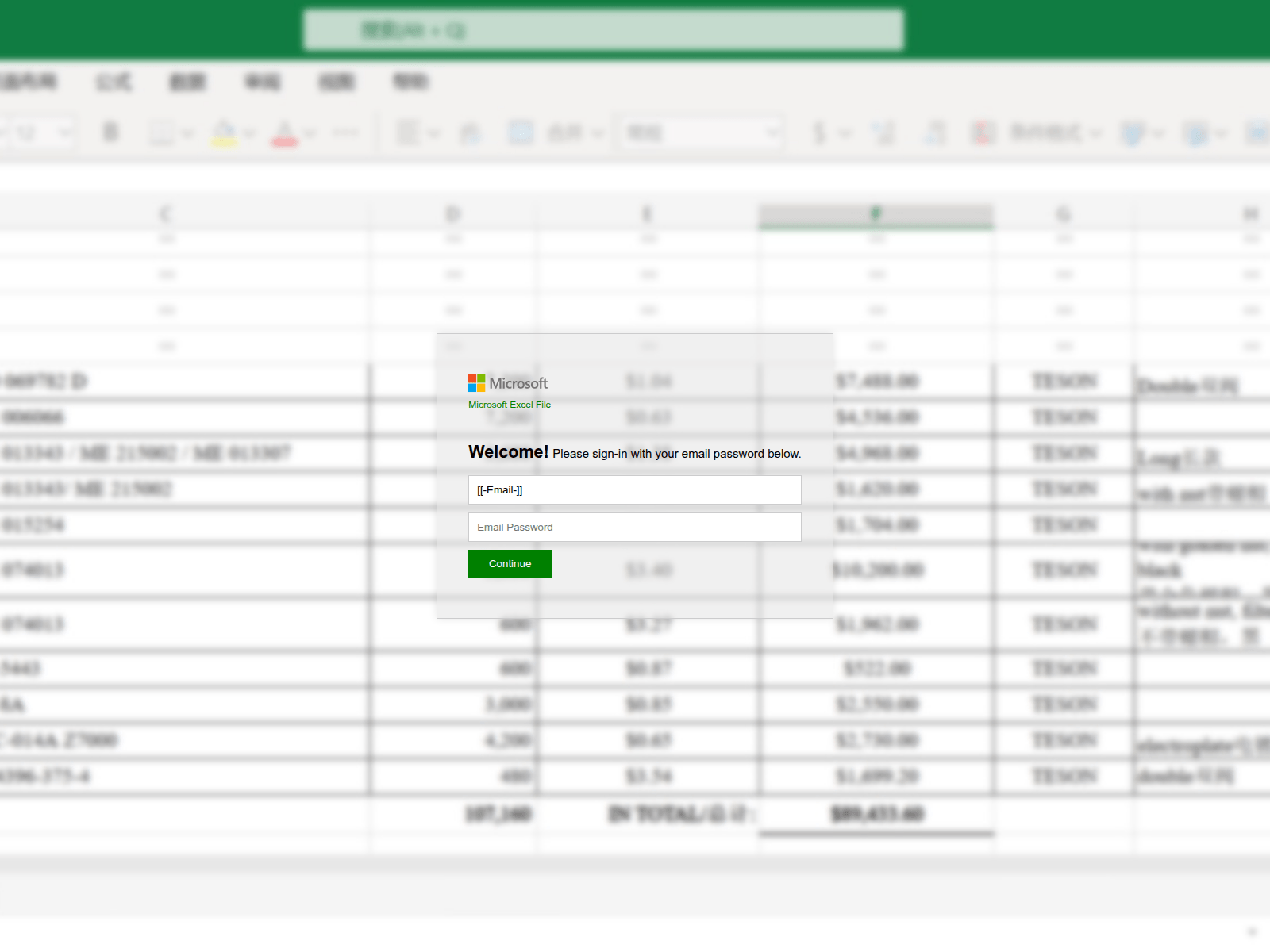Click the email address input field
Image resolution: width=1270 pixels, height=952 pixels.
tap(634, 489)
